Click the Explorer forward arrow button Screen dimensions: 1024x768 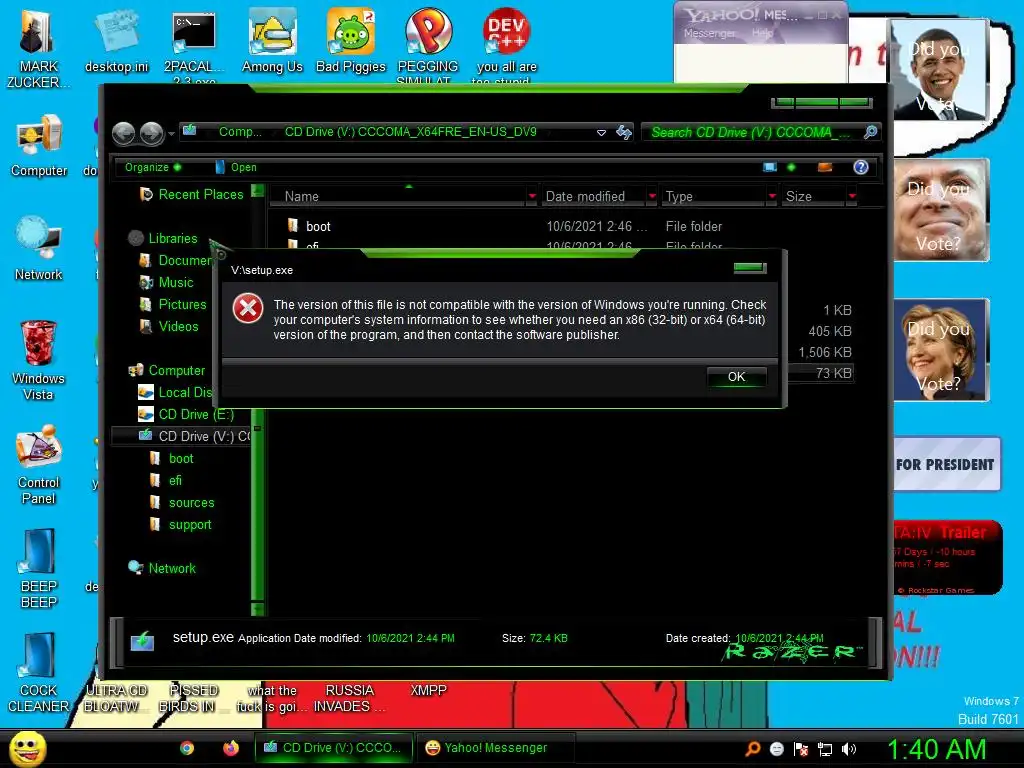[x=152, y=133]
